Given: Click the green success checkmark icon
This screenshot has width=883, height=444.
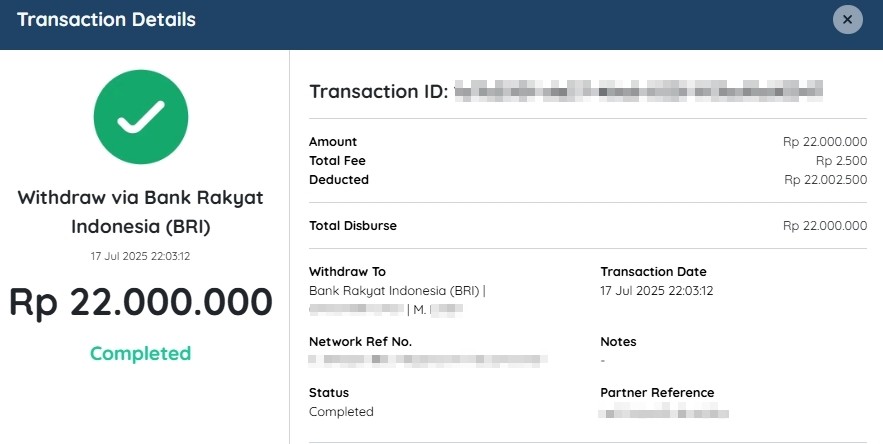Looking at the screenshot, I should pyautogui.click(x=141, y=117).
